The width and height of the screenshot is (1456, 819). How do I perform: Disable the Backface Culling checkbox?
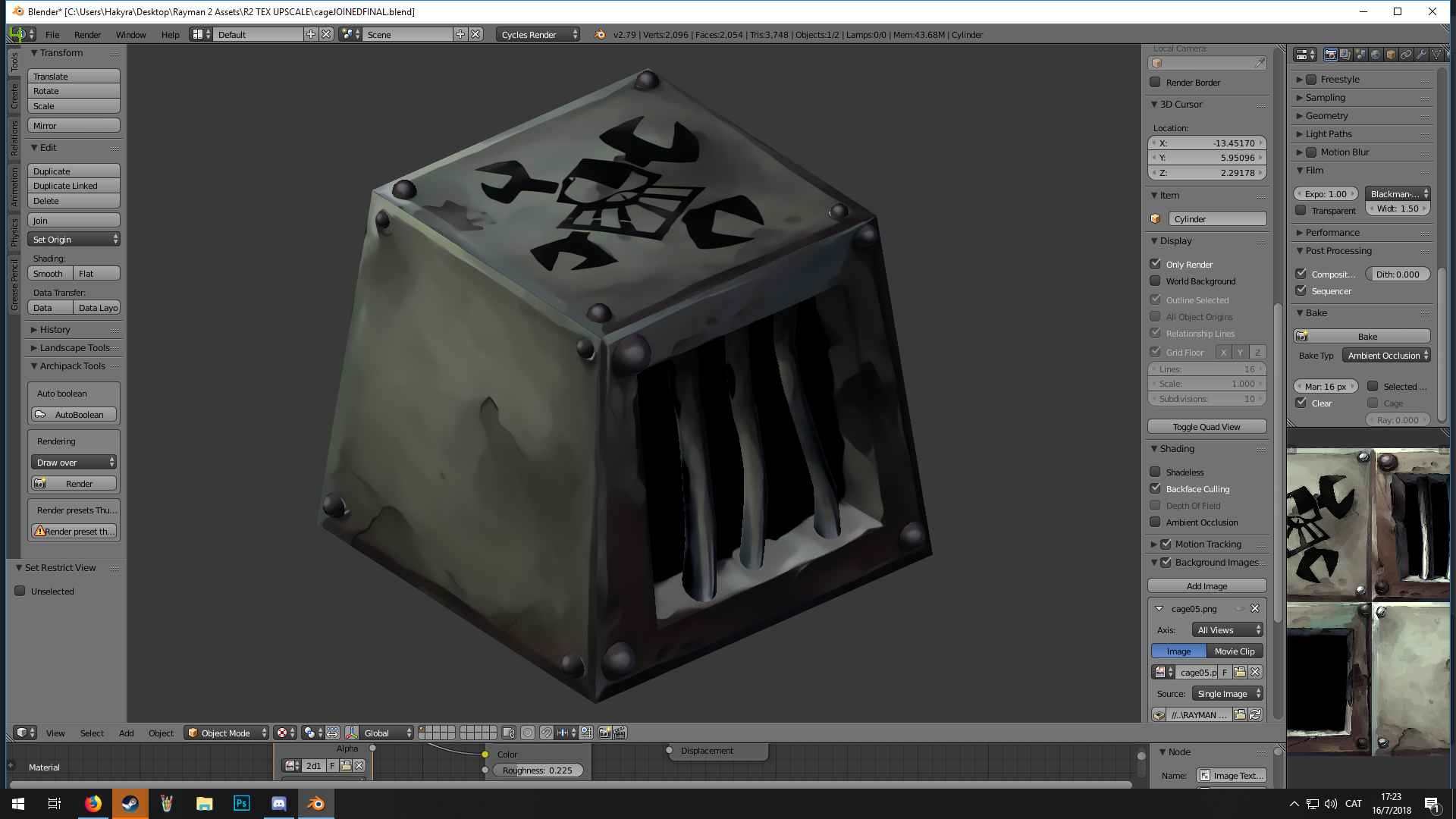point(1156,489)
